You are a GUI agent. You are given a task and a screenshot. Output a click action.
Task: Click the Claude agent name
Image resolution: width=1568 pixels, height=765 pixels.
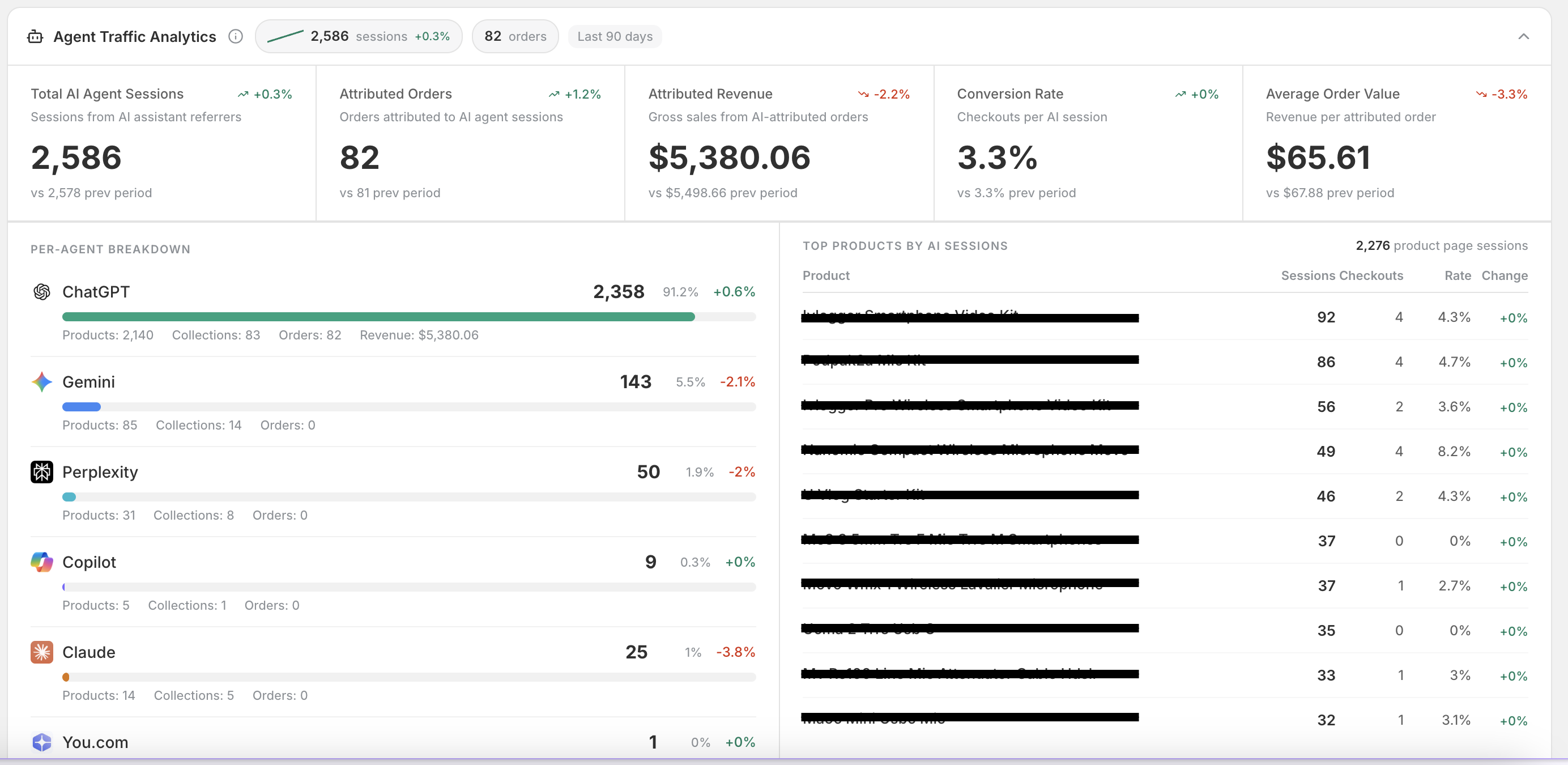click(x=88, y=652)
